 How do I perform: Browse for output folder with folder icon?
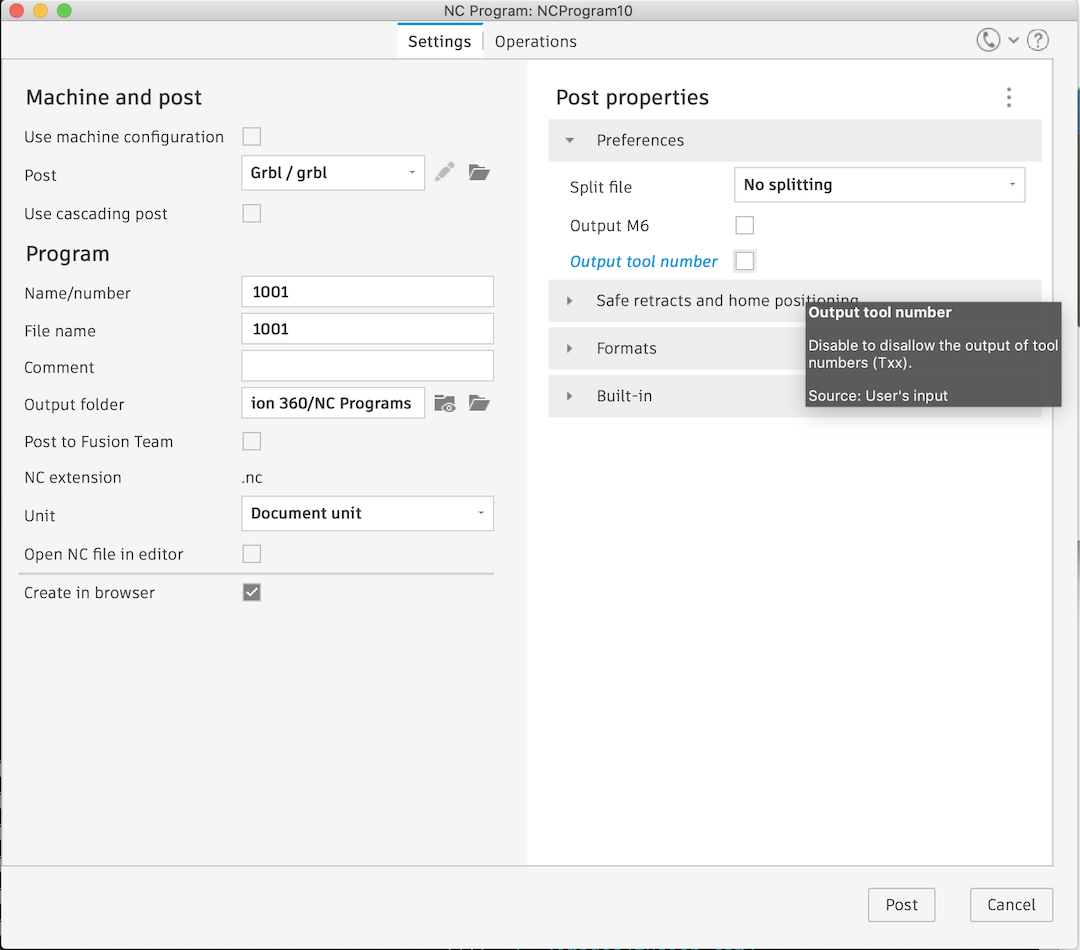pos(479,403)
